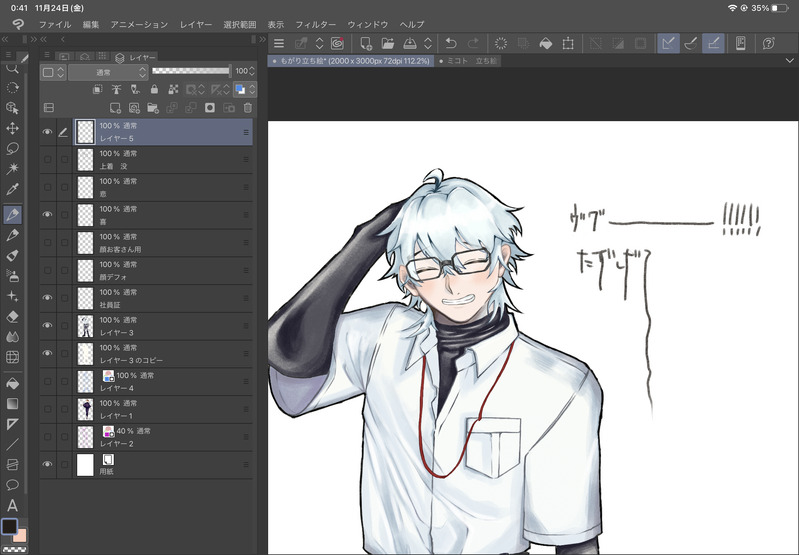This screenshot has width=799, height=555.
Task: Select the Auto select magic wand tool
Action: (12, 169)
